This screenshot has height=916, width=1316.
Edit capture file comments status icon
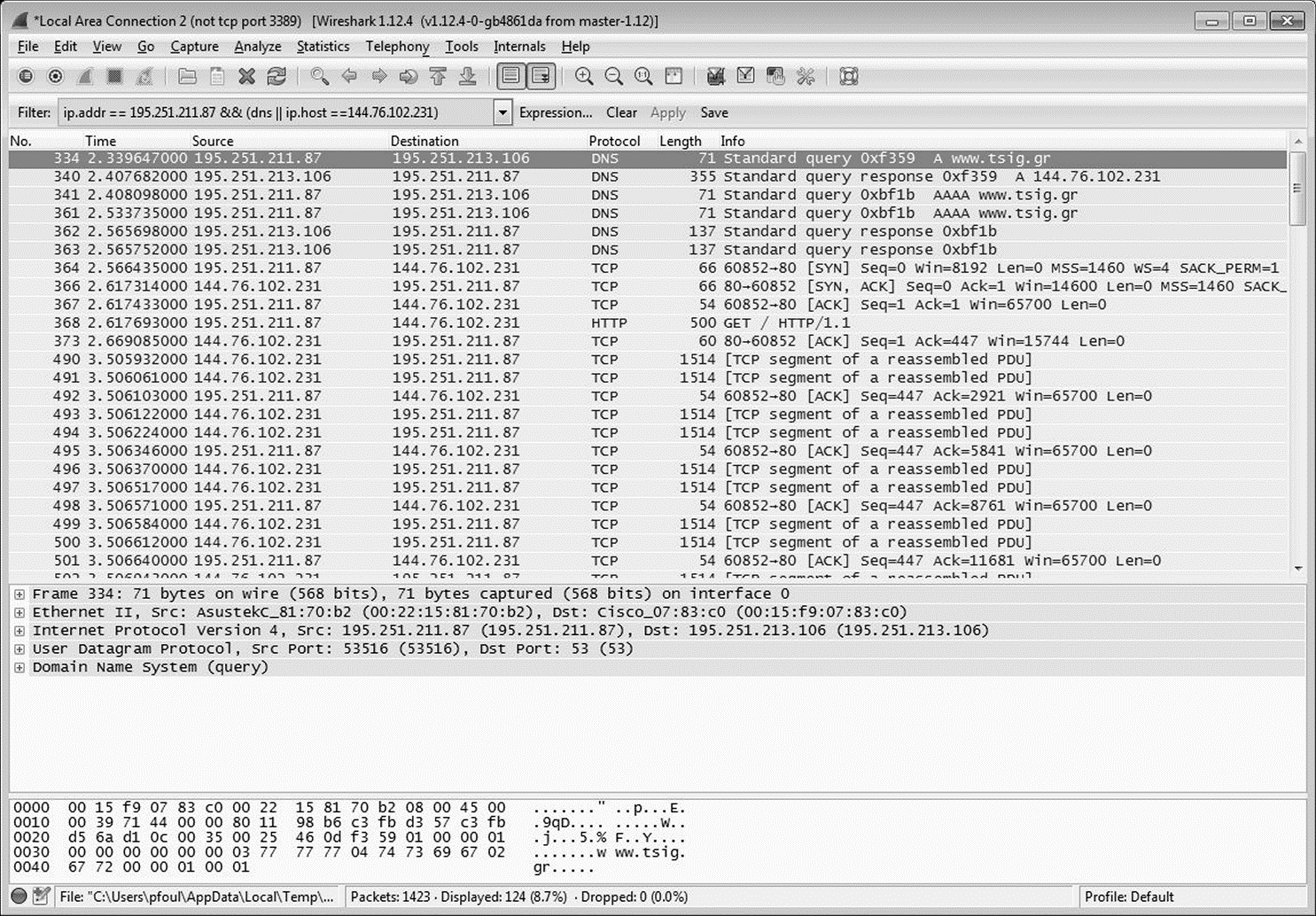point(41,896)
